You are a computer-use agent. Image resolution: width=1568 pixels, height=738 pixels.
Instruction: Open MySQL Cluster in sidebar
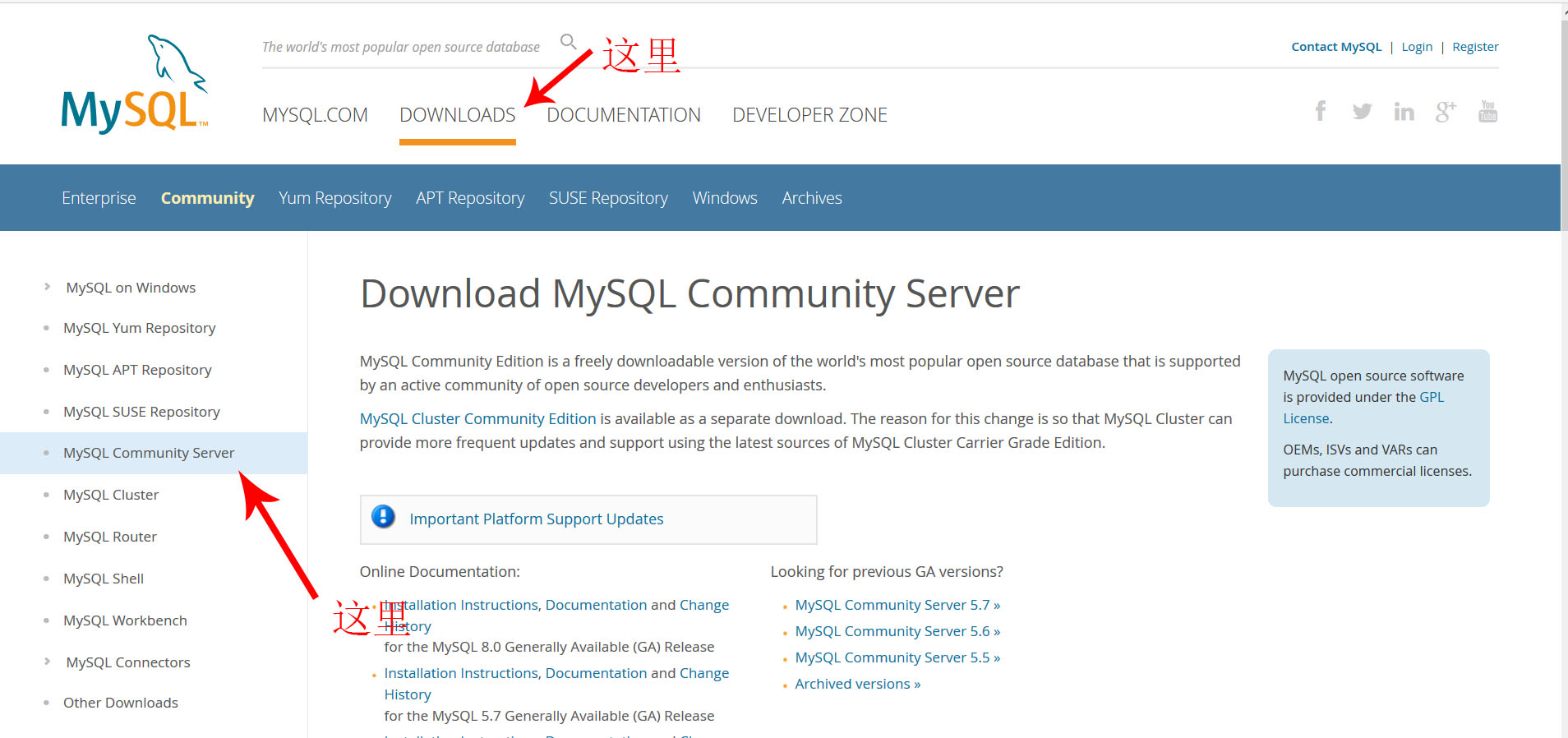point(111,495)
